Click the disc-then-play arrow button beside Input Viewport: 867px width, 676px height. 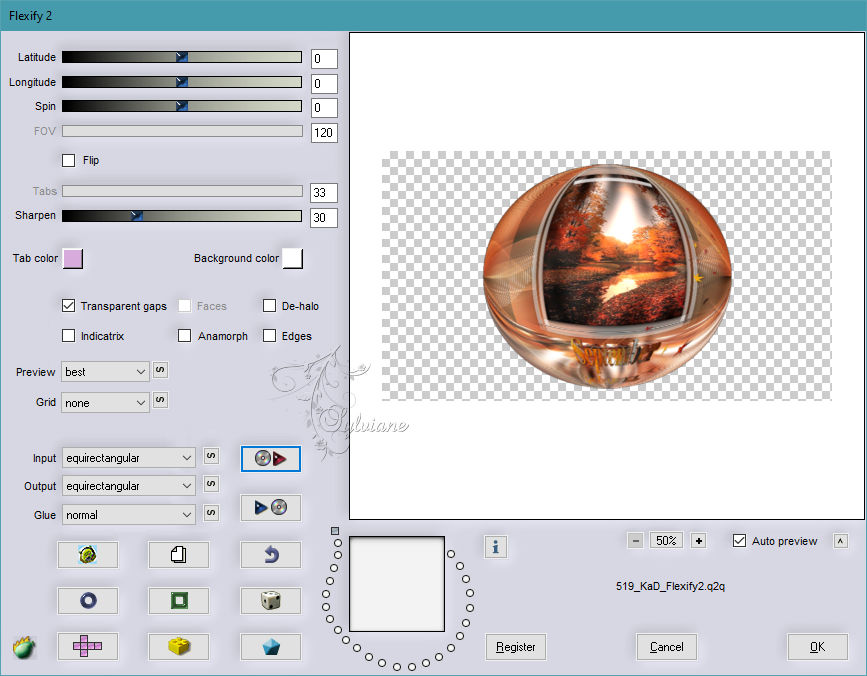(x=270, y=458)
